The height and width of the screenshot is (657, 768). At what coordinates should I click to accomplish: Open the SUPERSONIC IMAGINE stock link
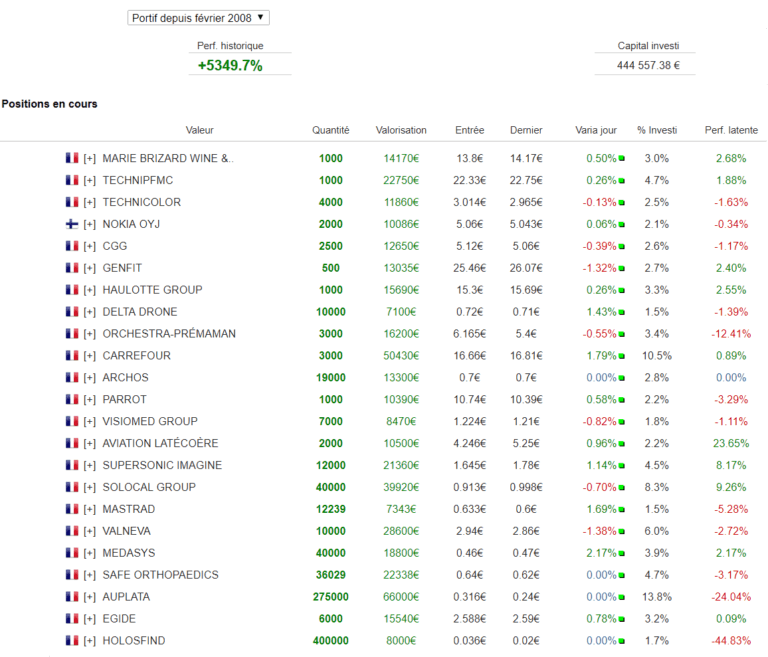pos(163,465)
